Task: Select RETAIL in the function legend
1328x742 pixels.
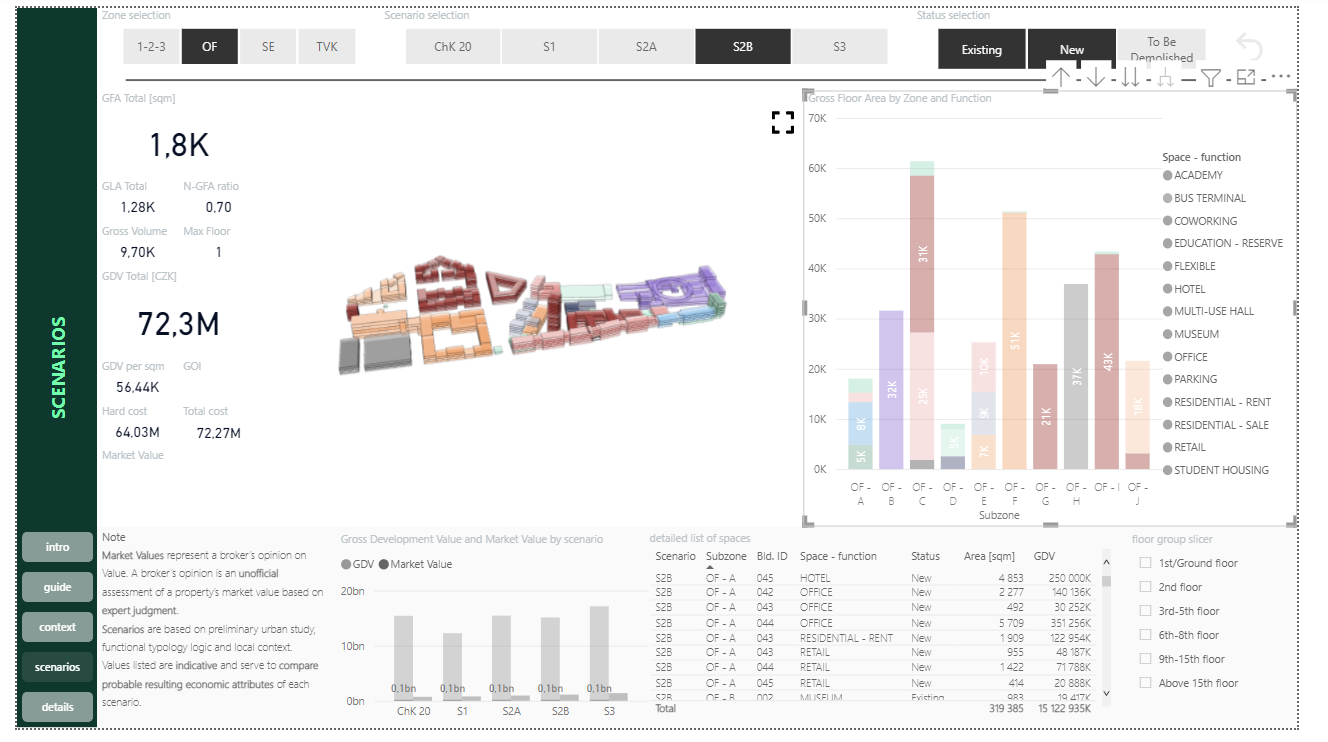Action: 1184,447
